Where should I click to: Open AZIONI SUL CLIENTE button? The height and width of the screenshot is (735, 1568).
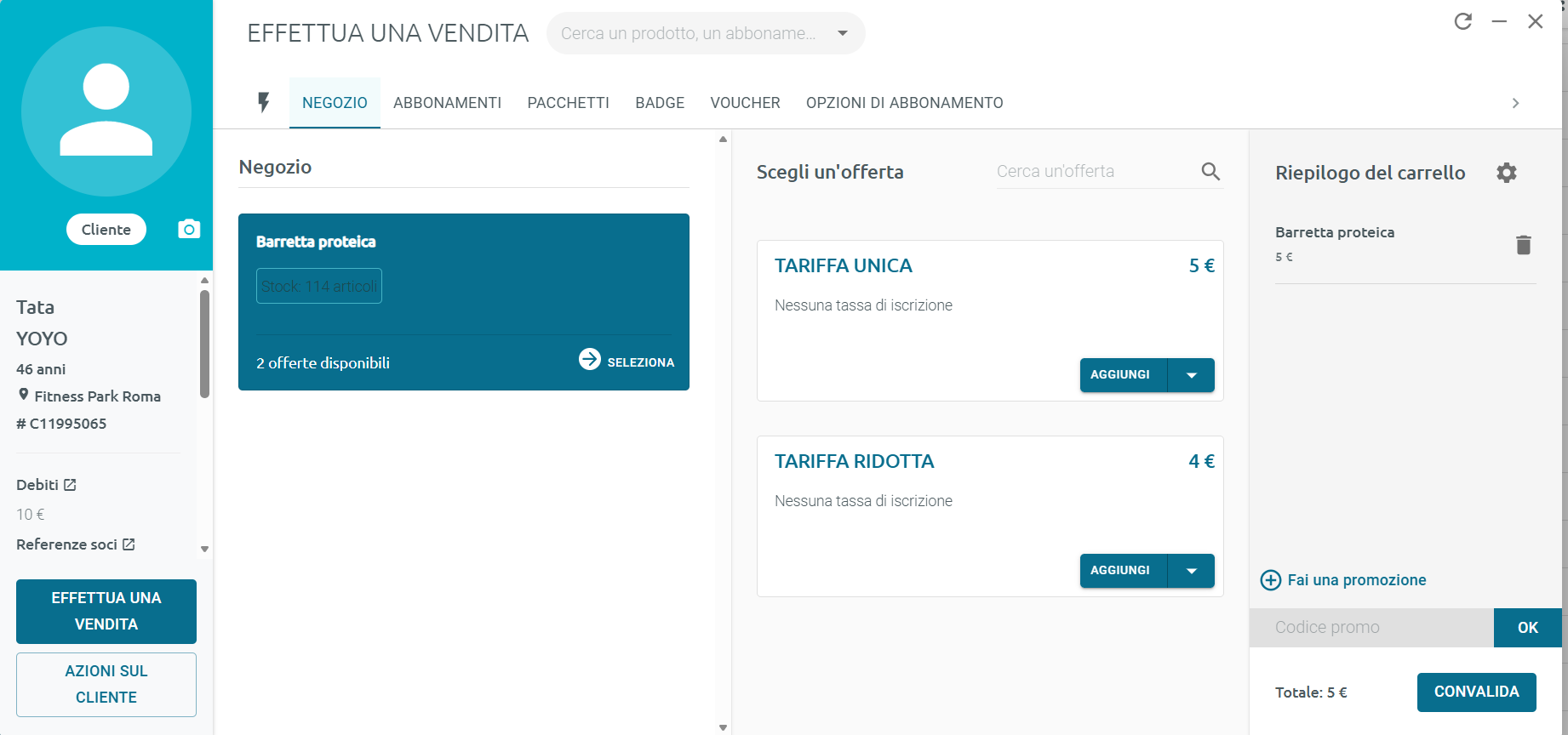(106, 685)
